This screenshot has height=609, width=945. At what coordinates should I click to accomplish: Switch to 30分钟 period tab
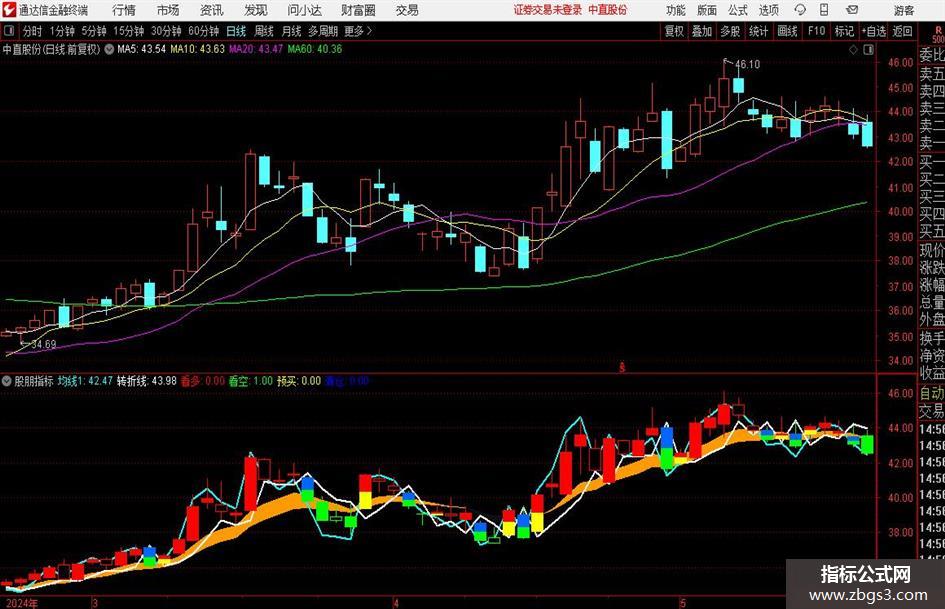point(166,31)
